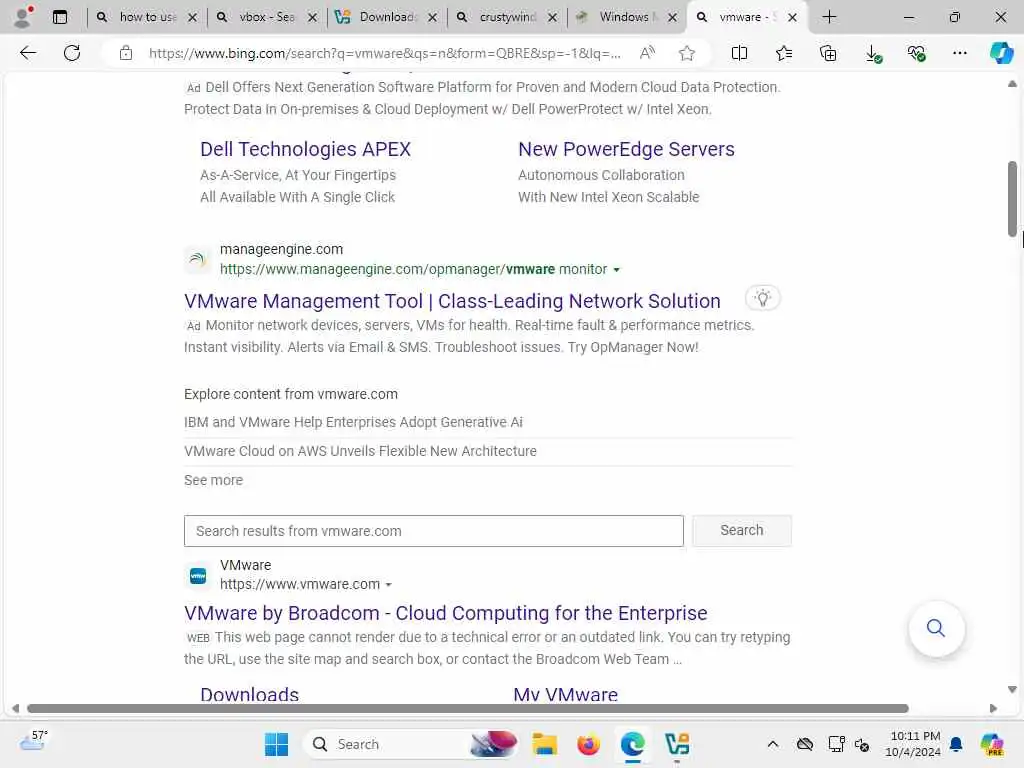Image resolution: width=1024 pixels, height=768 pixels.
Task: Open the VirtualBox app in taskbar
Action: (x=677, y=744)
